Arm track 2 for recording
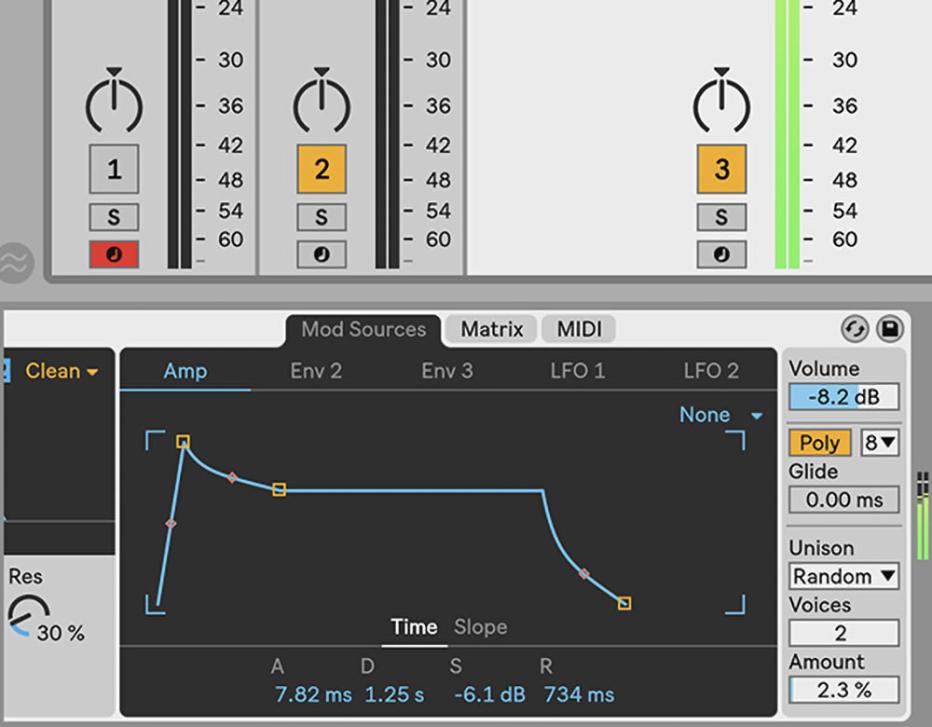 [x=320, y=254]
